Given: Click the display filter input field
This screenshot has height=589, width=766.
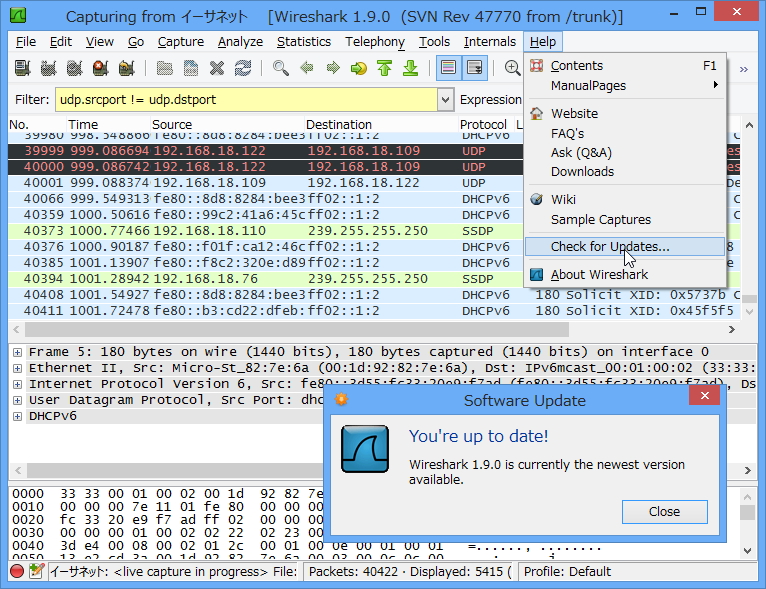Looking at the screenshot, I should [246, 100].
